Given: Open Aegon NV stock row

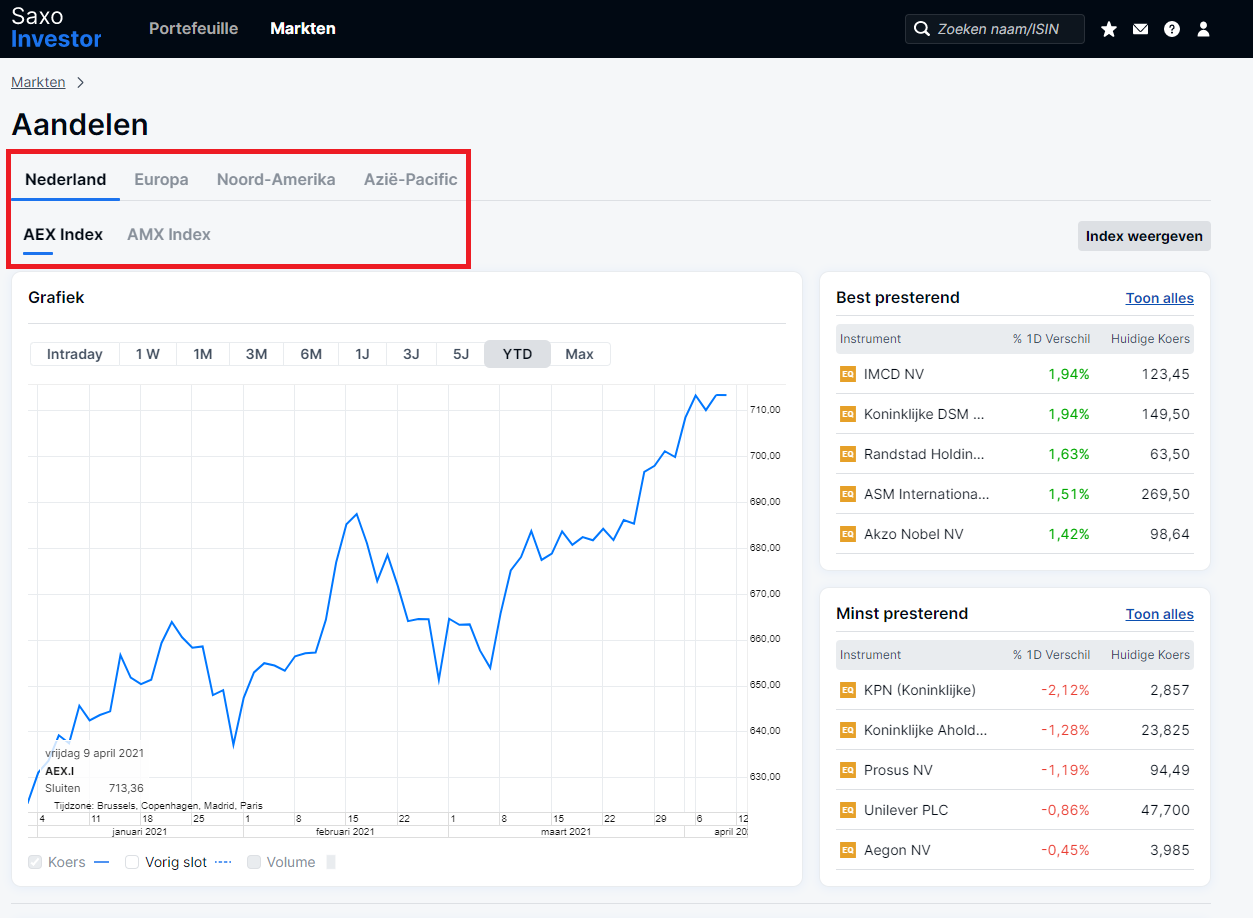Looking at the screenshot, I should point(1015,850).
